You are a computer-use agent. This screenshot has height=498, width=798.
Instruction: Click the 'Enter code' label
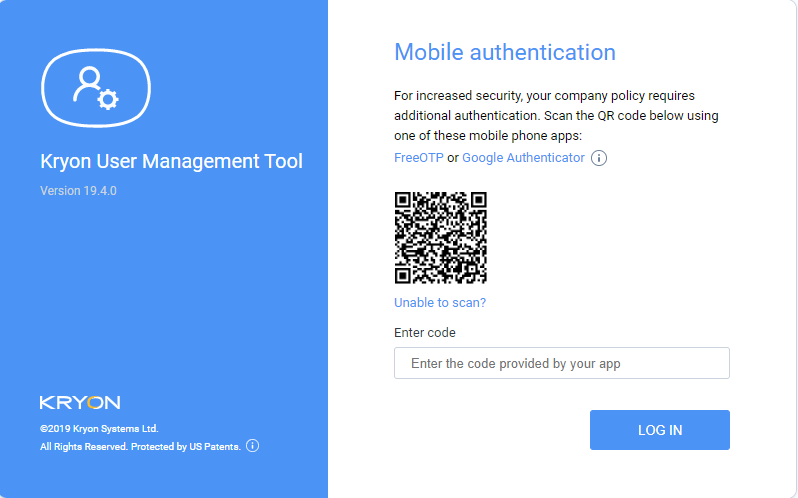click(424, 333)
